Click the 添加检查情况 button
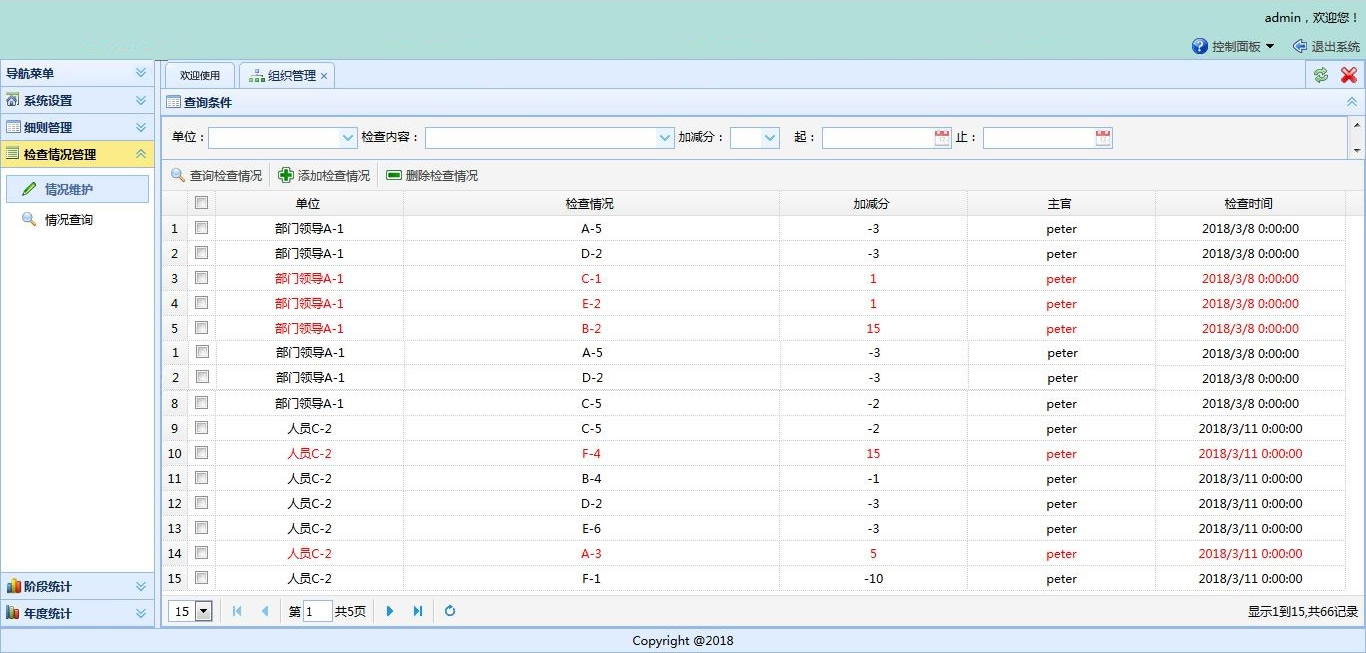Image resolution: width=1366 pixels, height=653 pixels. point(324,176)
